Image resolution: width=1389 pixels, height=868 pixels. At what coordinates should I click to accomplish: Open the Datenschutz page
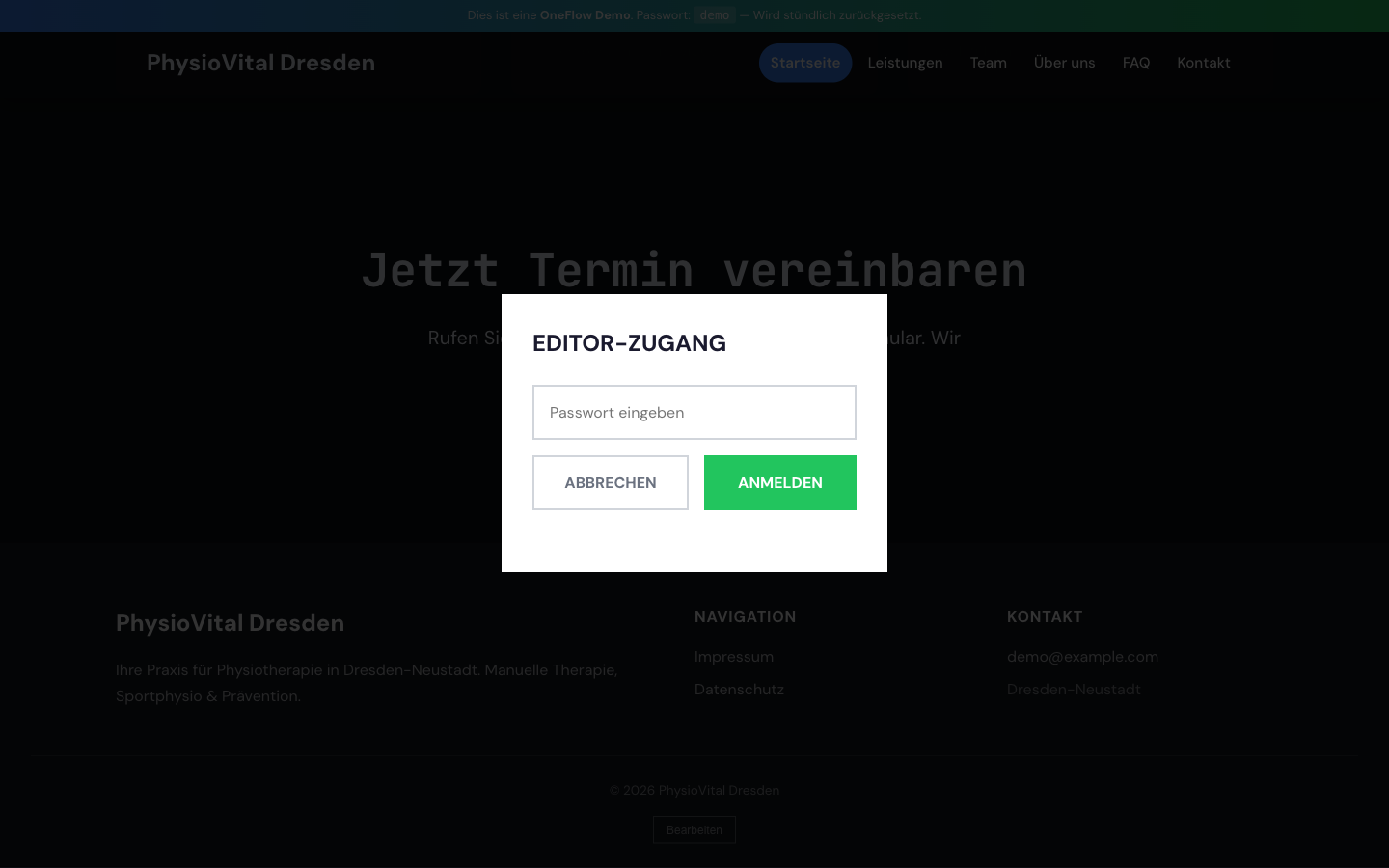point(739,690)
